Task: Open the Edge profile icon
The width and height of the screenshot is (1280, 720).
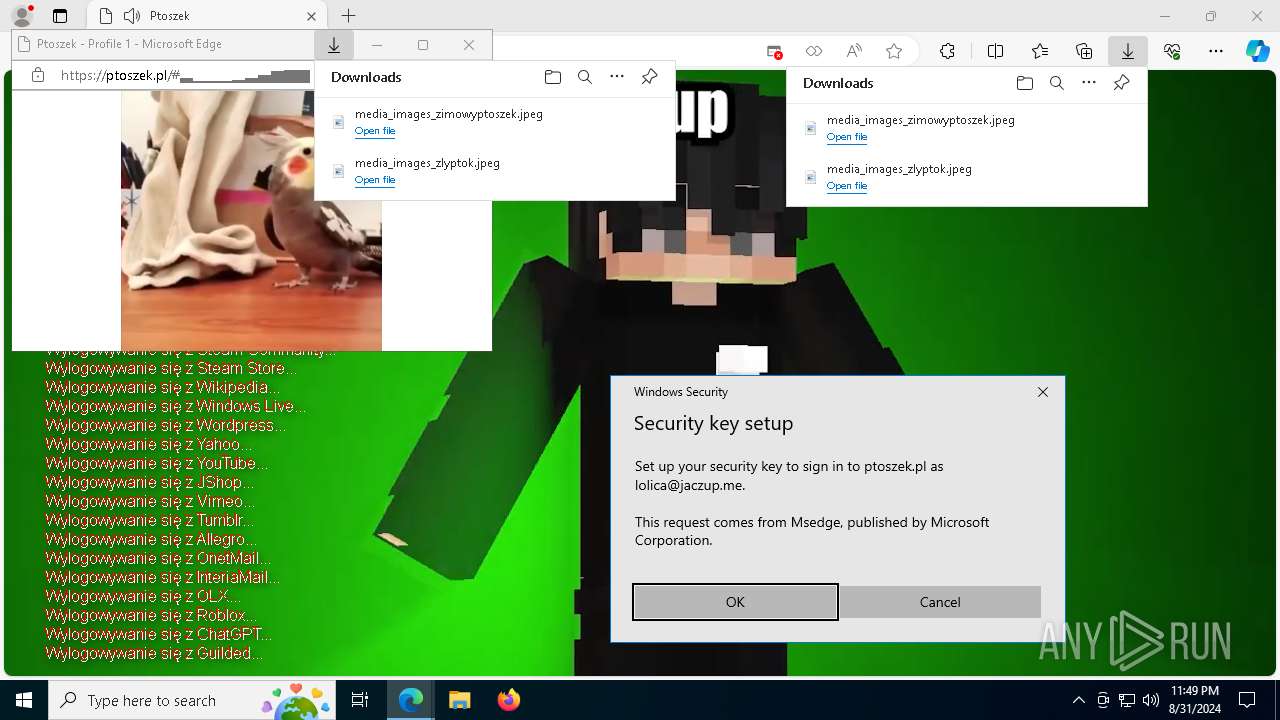Action: [x=22, y=16]
